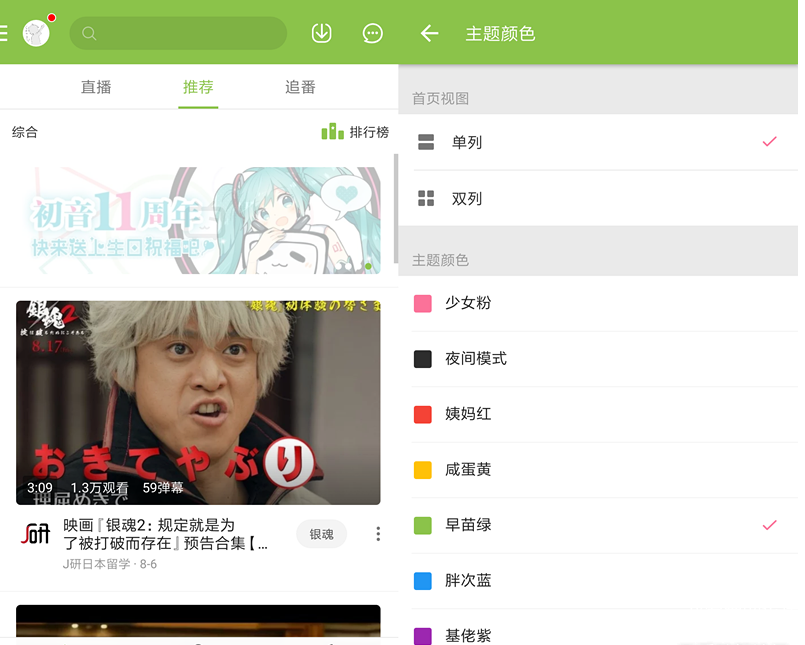805x645 pixels.
Task: Click the 银魂 tag button
Action: tap(321, 534)
